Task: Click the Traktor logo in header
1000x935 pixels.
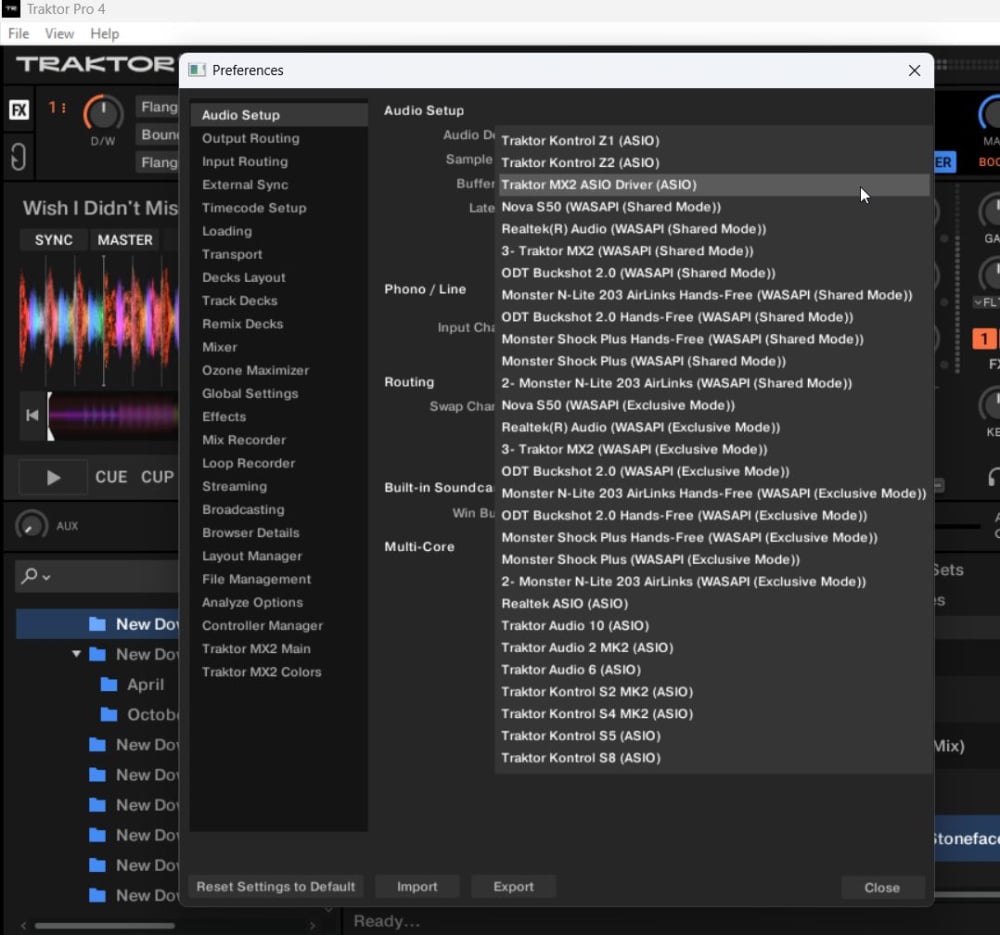Action: pos(95,64)
